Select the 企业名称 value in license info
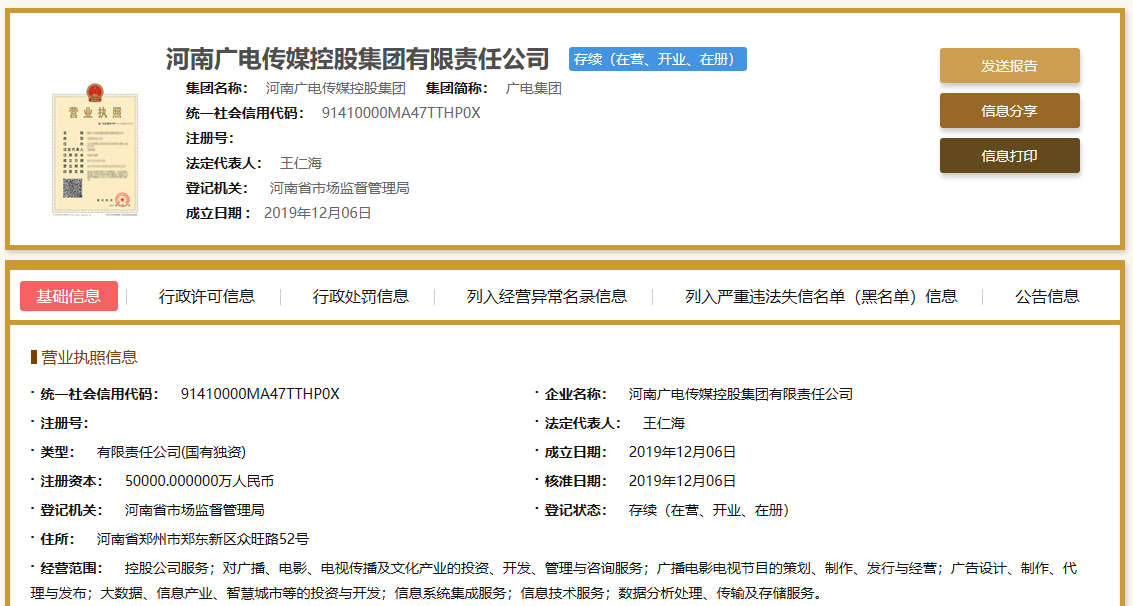The width and height of the screenshot is (1133, 606). point(741,394)
